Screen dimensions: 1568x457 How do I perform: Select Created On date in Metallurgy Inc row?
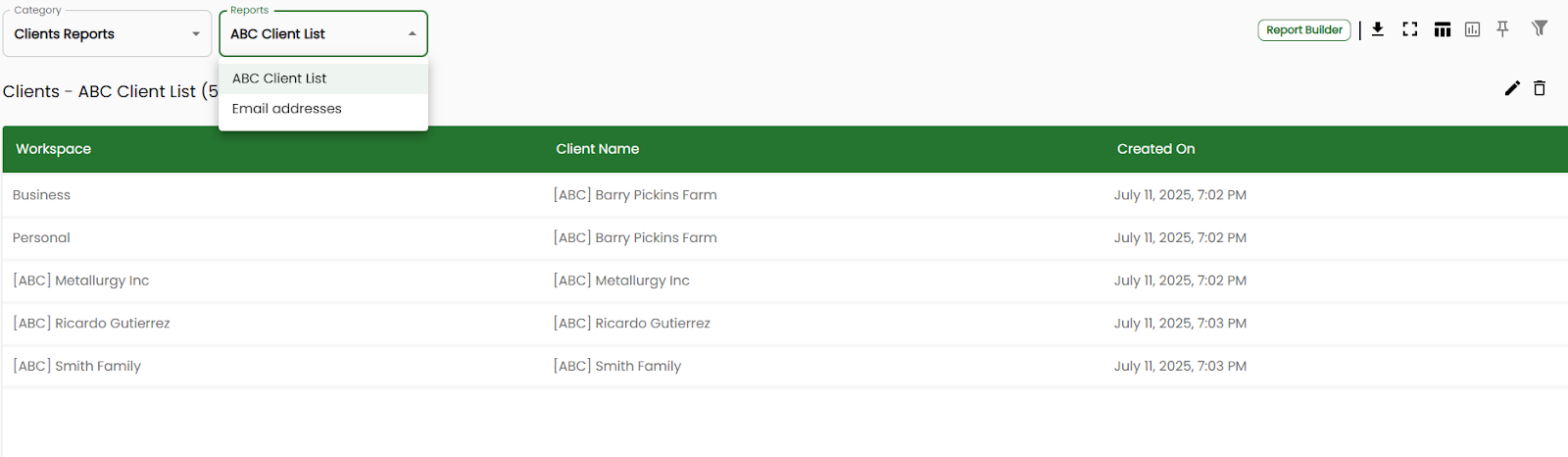point(1180,280)
